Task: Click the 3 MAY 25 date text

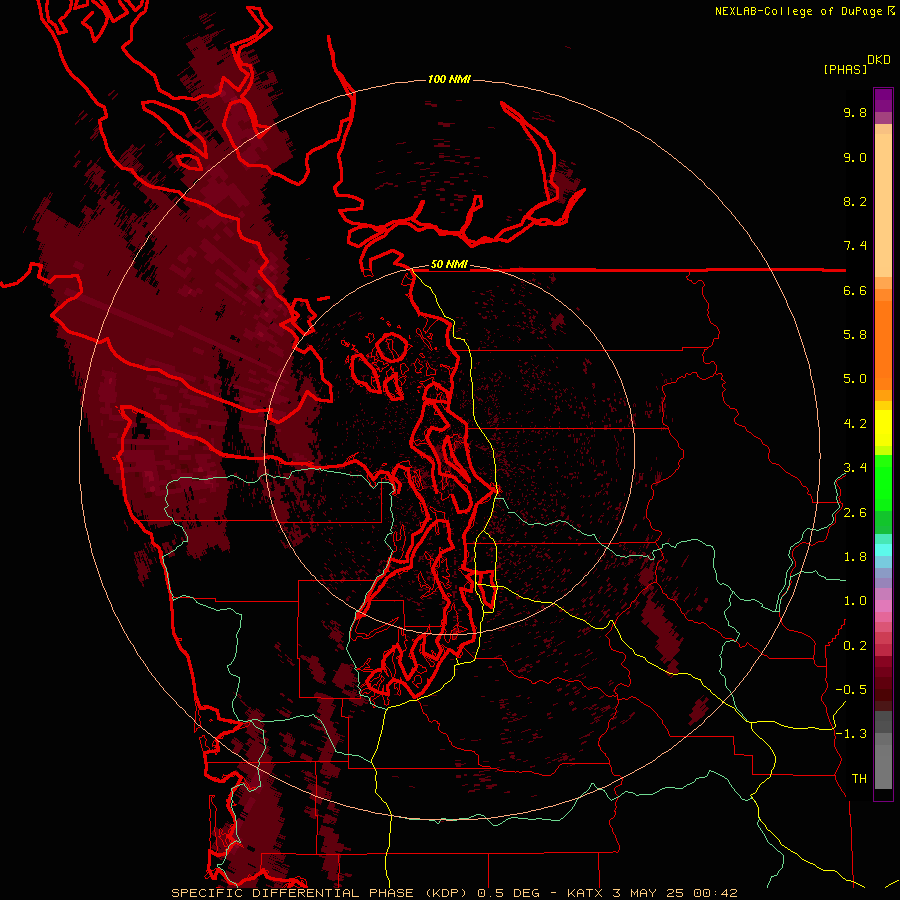Action: [649, 893]
